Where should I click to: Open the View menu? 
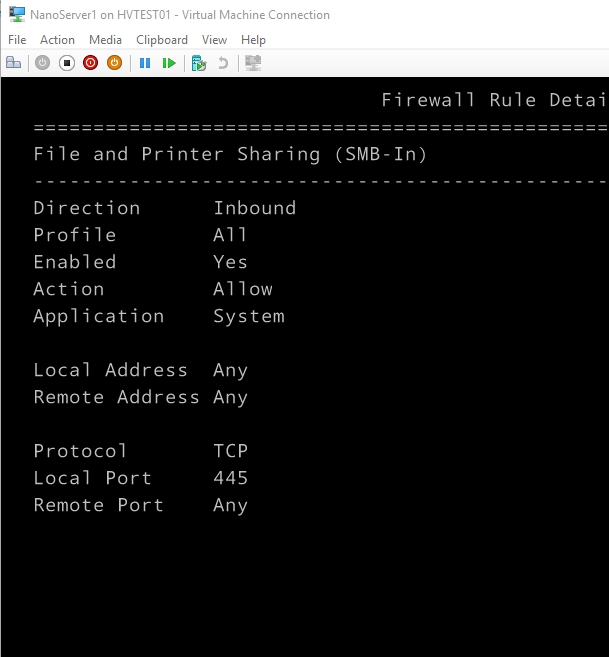click(214, 40)
